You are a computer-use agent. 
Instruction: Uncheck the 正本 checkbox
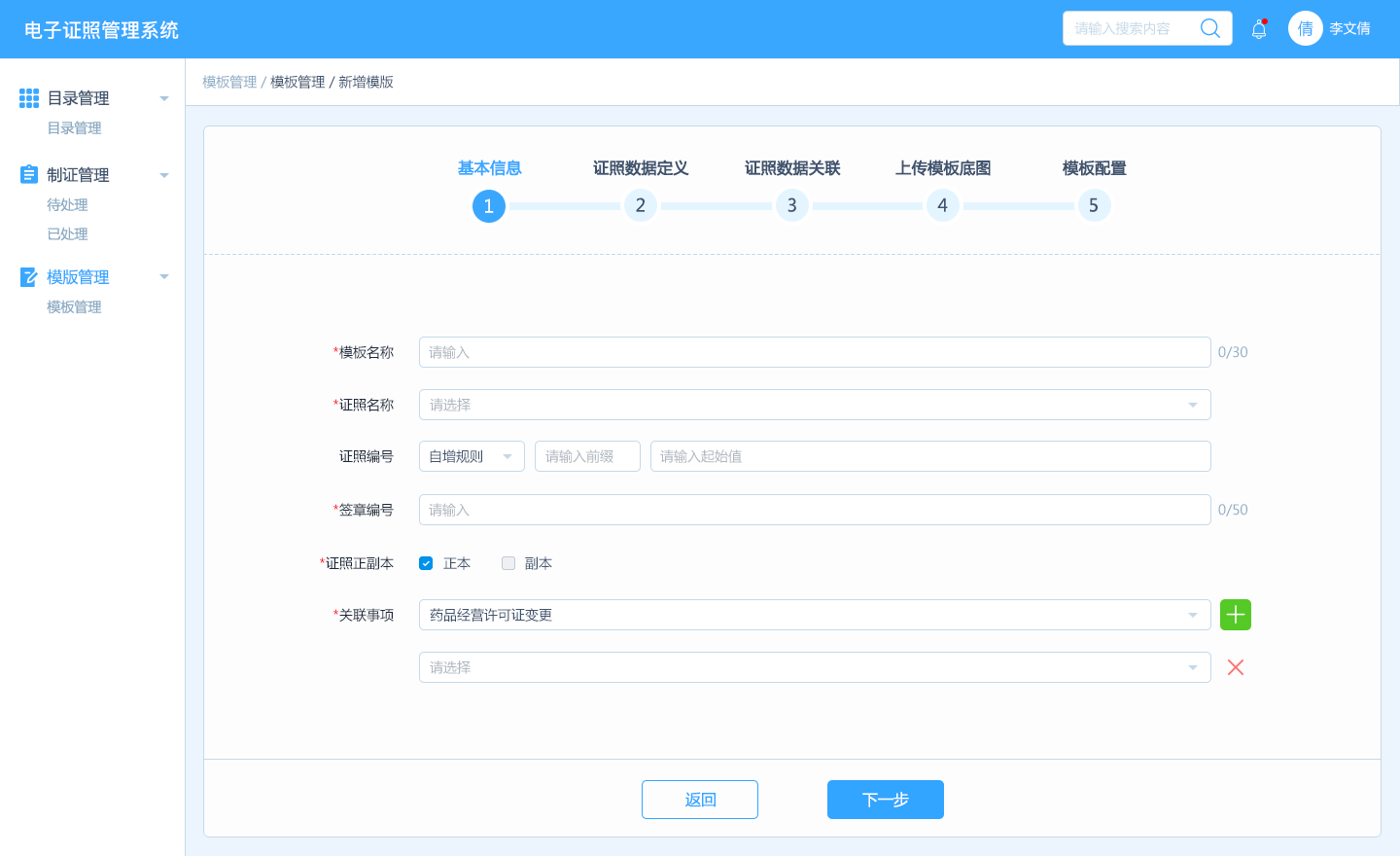[x=426, y=563]
